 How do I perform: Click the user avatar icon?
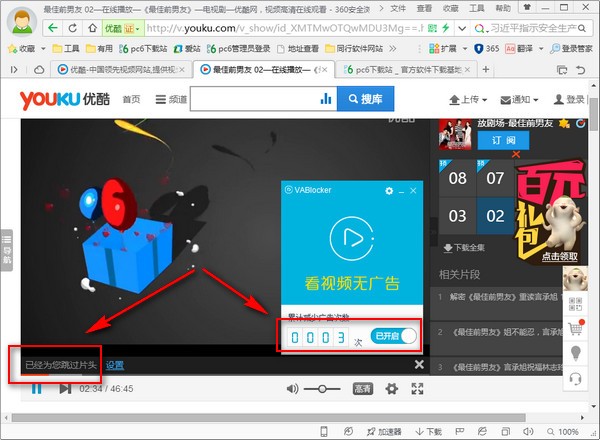22,20
